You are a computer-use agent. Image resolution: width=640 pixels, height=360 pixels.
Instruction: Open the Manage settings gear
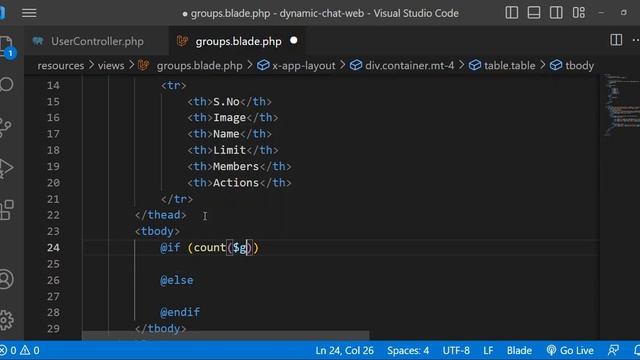point(7,320)
